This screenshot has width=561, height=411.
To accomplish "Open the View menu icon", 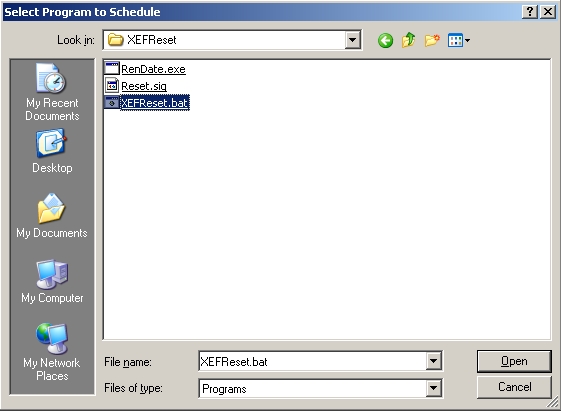I will tap(459, 40).
